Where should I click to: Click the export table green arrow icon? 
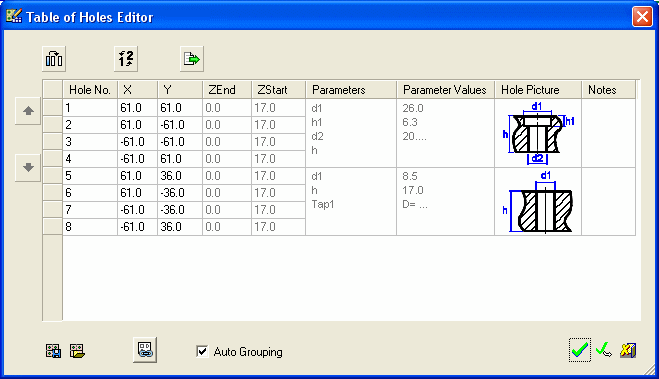point(192,59)
